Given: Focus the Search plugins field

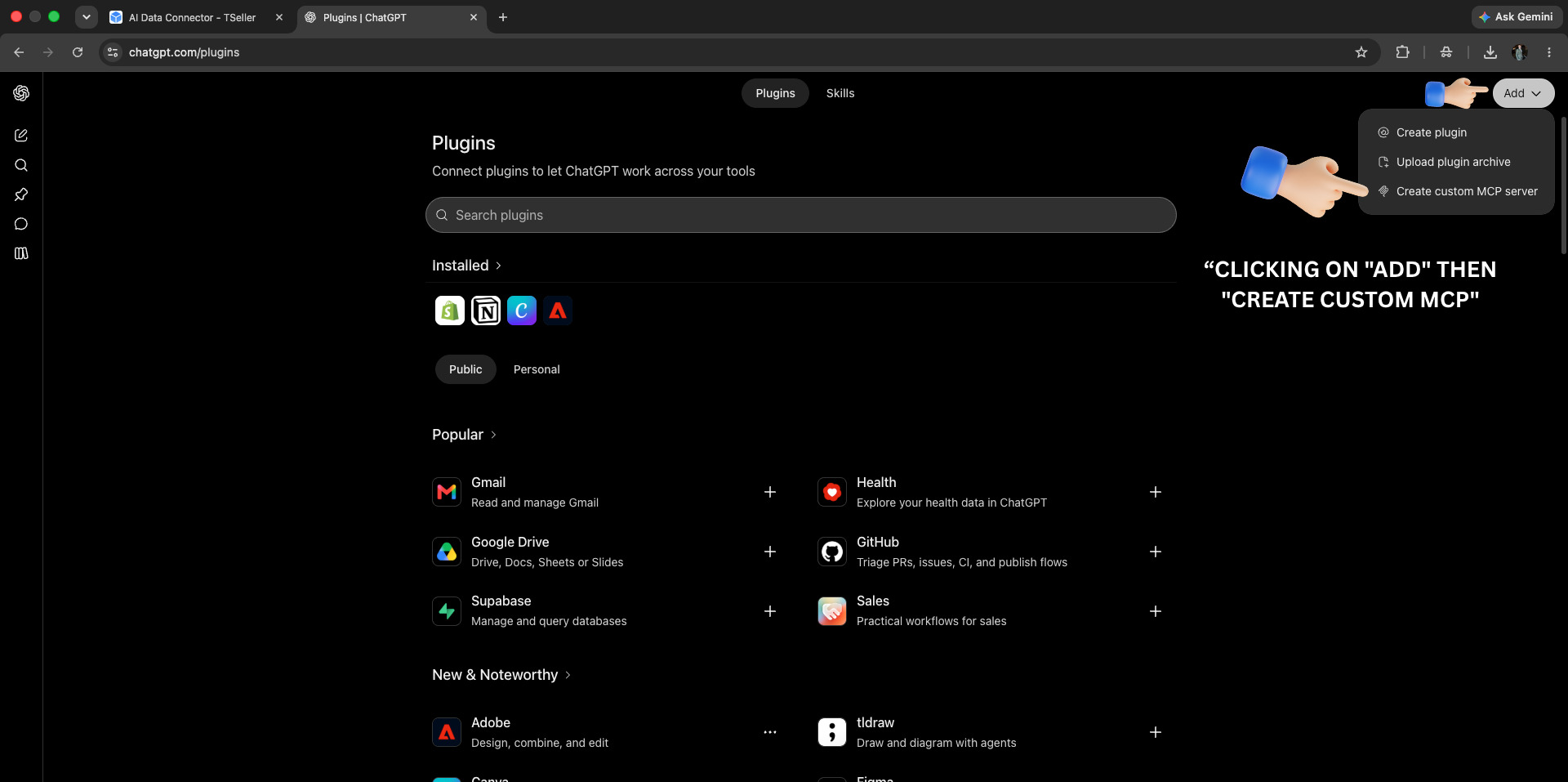Looking at the screenshot, I should [x=801, y=215].
